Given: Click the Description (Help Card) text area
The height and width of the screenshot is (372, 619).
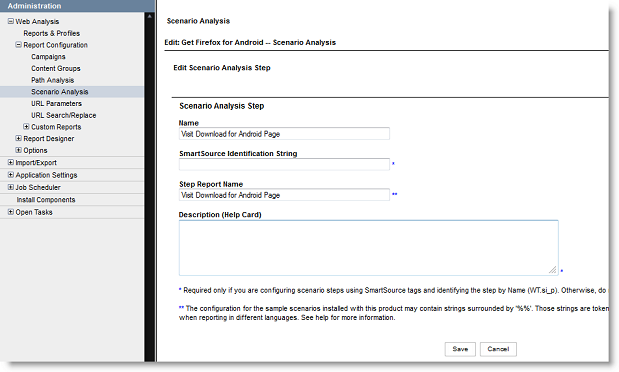Looking at the screenshot, I should coord(368,248).
